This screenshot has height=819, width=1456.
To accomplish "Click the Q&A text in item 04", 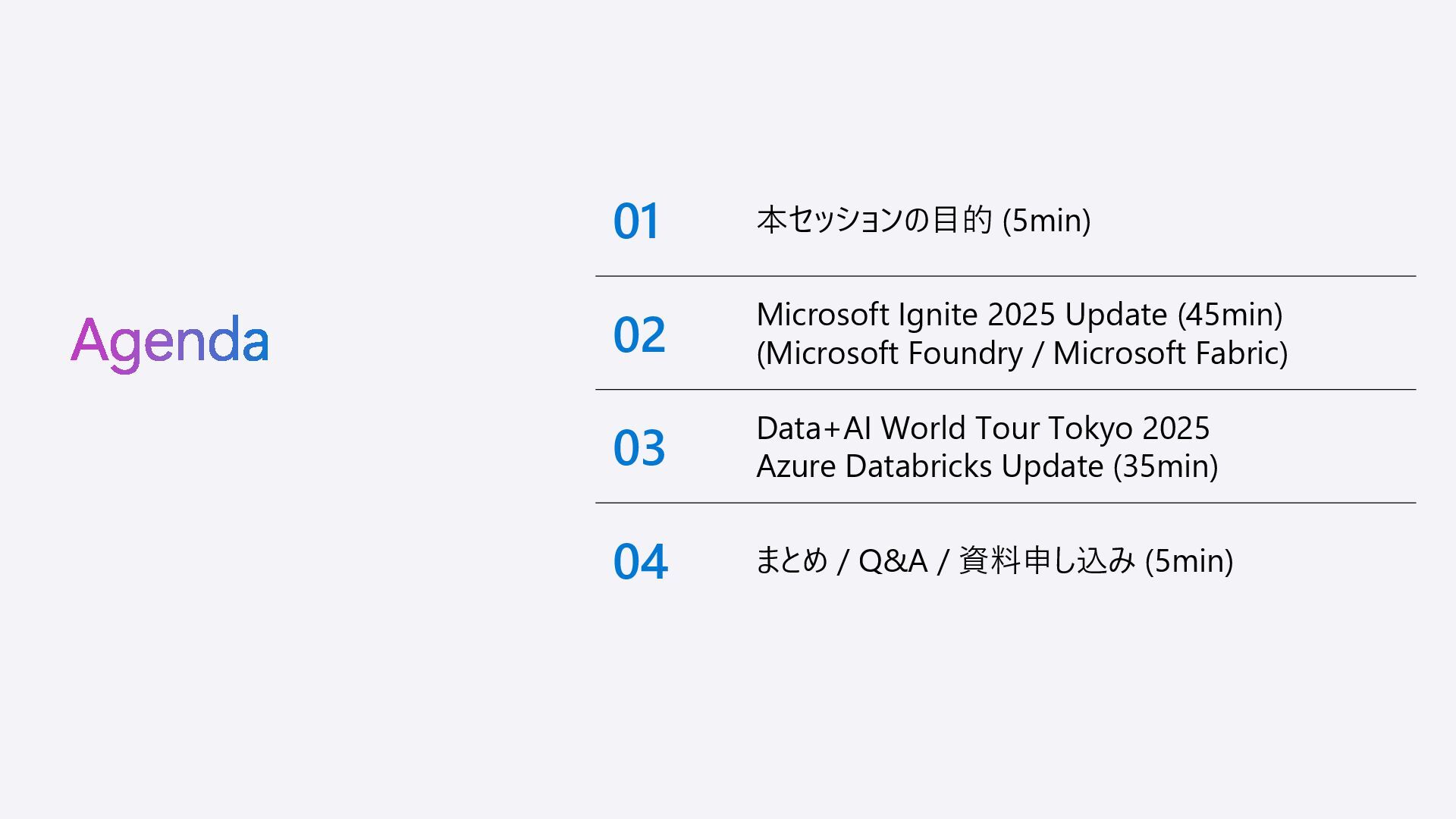I will tap(893, 561).
